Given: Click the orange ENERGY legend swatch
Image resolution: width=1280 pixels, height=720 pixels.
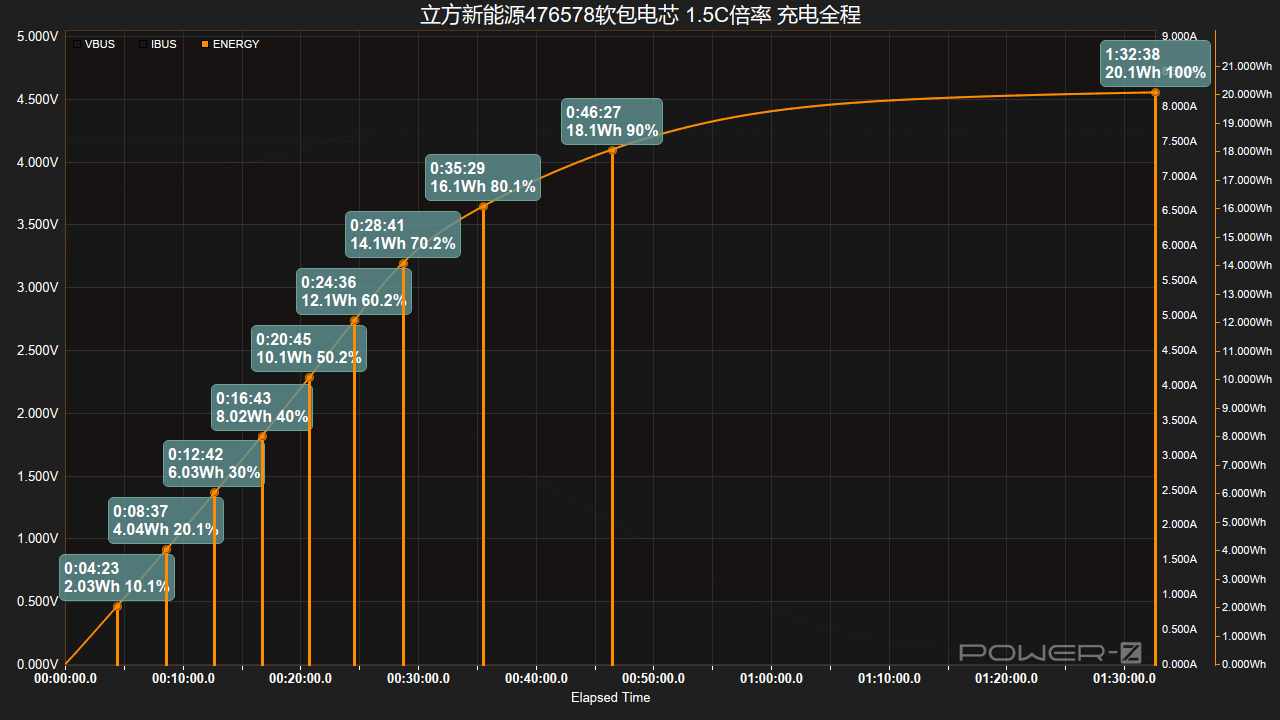Looking at the screenshot, I should point(205,44).
